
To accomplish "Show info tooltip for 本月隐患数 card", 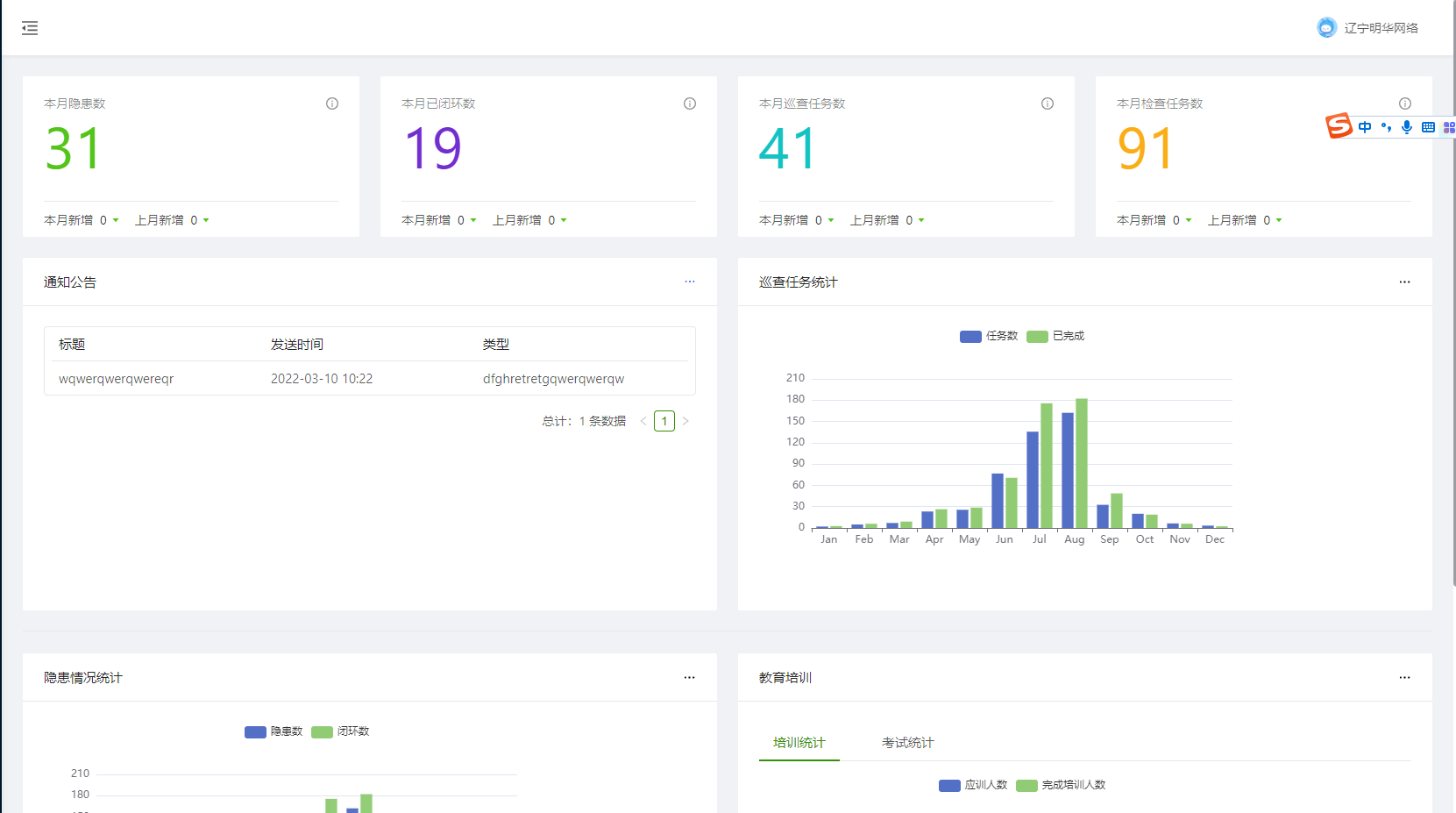I will click(332, 103).
